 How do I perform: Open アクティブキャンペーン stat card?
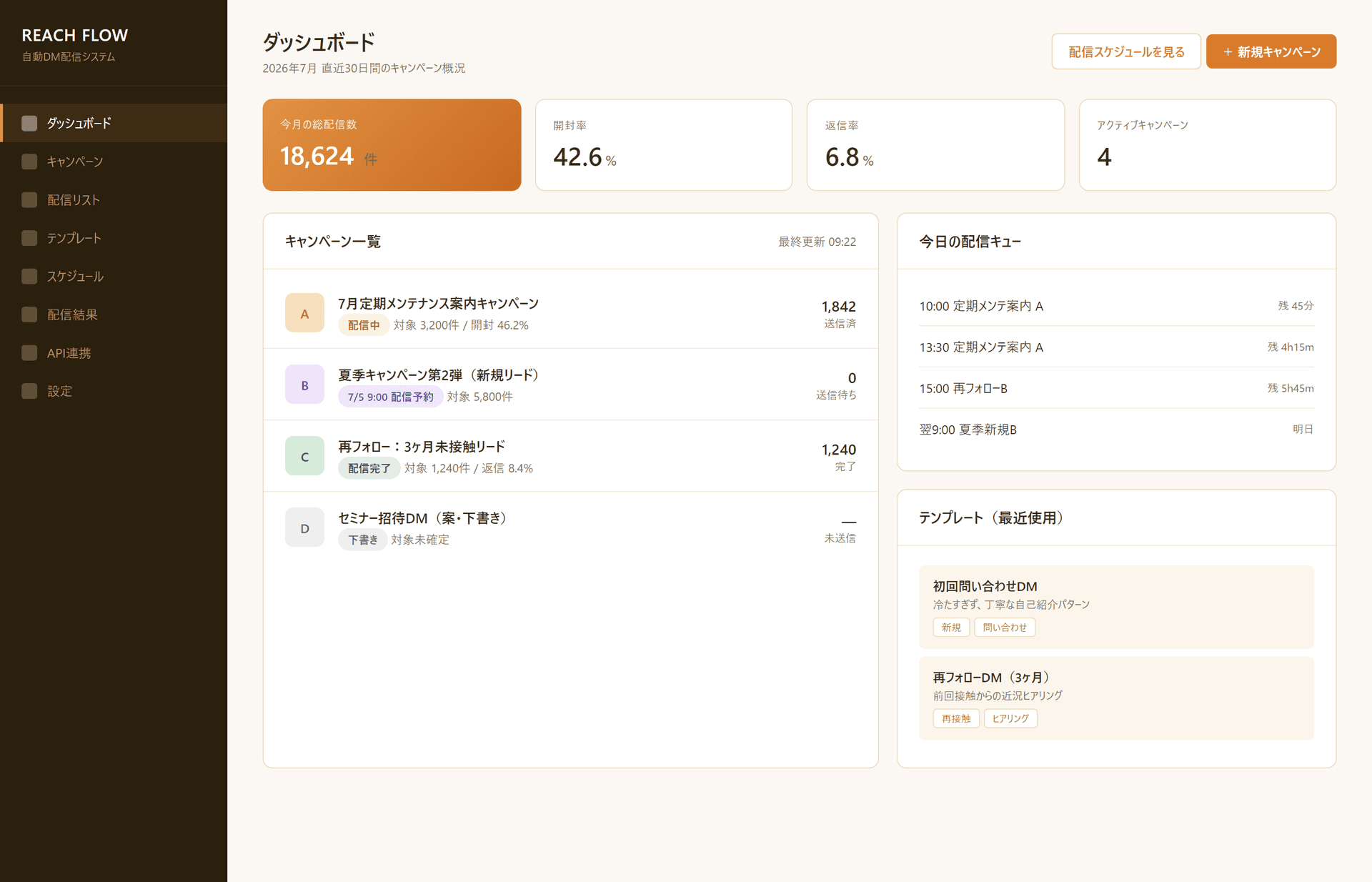pyautogui.click(x=1208, y=144)
